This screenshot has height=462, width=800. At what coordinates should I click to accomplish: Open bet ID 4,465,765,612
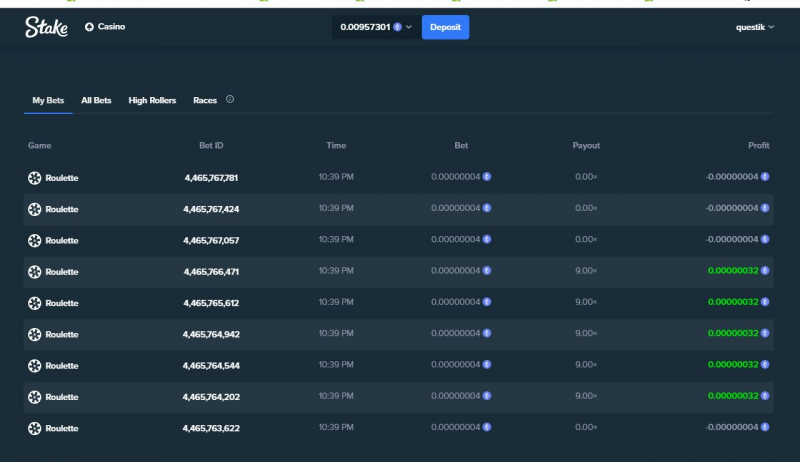click(x=211, y=303)
